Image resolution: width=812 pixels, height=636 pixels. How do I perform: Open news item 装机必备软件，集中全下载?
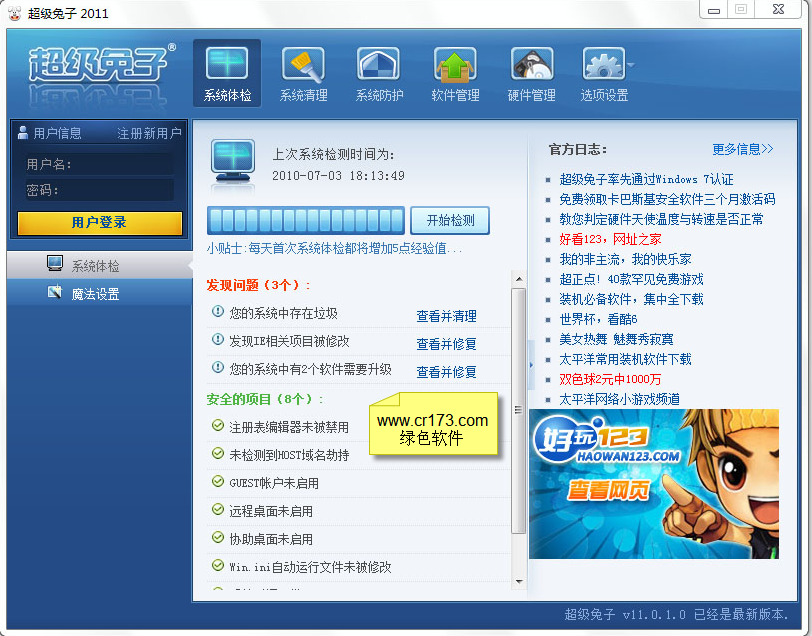631,299
